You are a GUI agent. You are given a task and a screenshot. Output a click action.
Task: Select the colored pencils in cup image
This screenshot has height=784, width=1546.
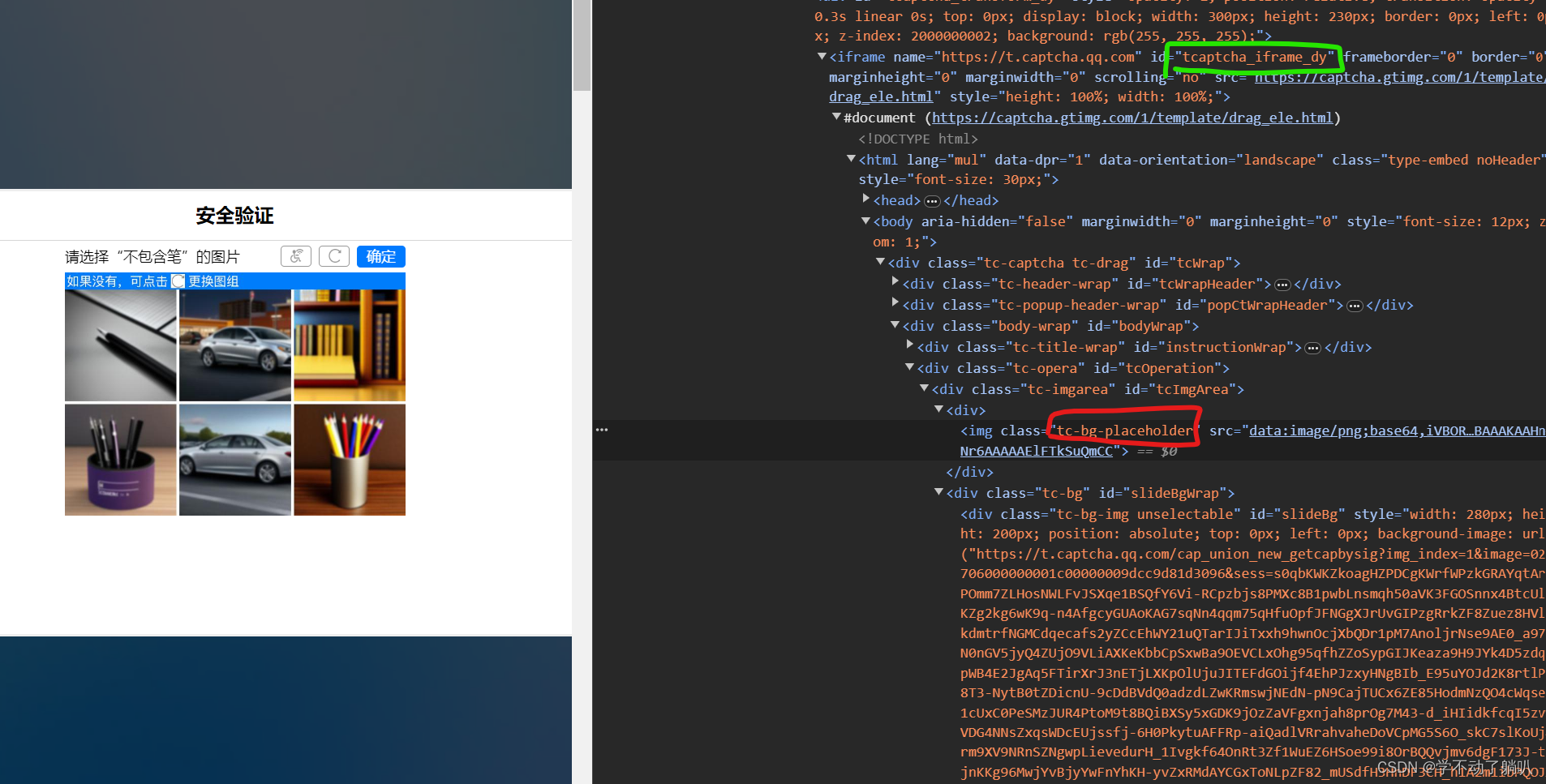[x=350, y=460]
